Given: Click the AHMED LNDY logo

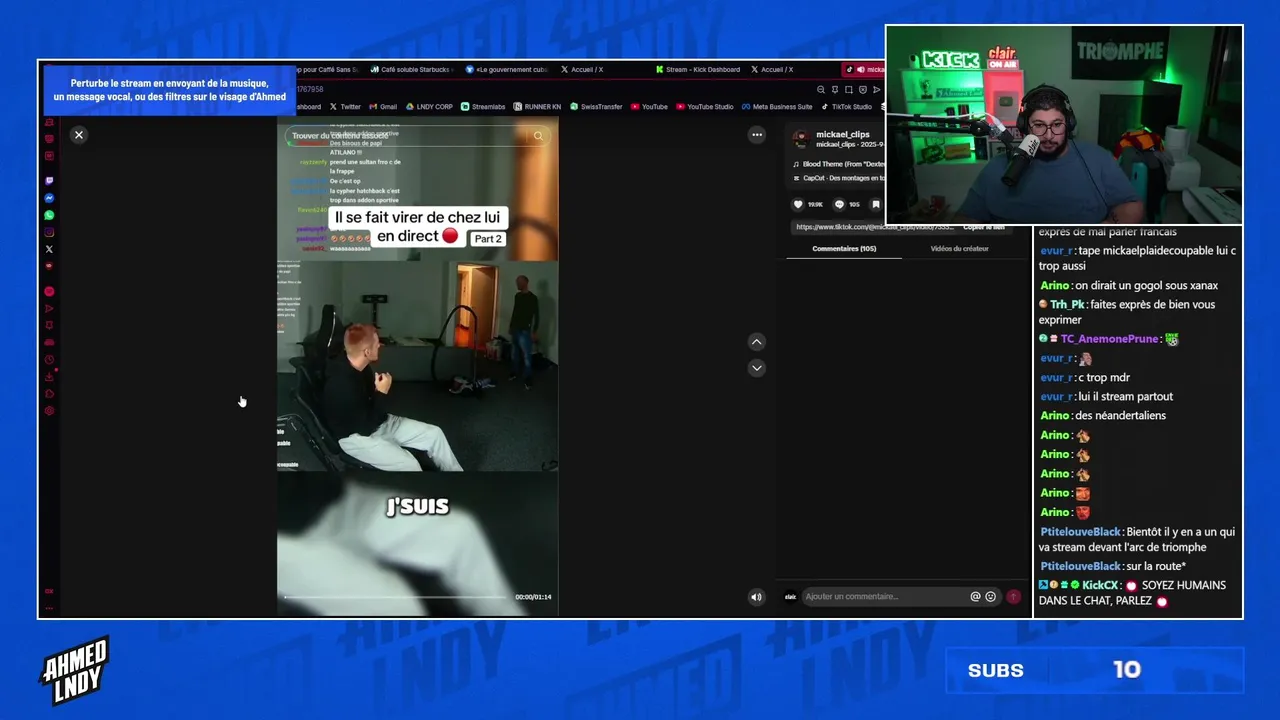Looking at the screenshot, I should pos(75,671).
